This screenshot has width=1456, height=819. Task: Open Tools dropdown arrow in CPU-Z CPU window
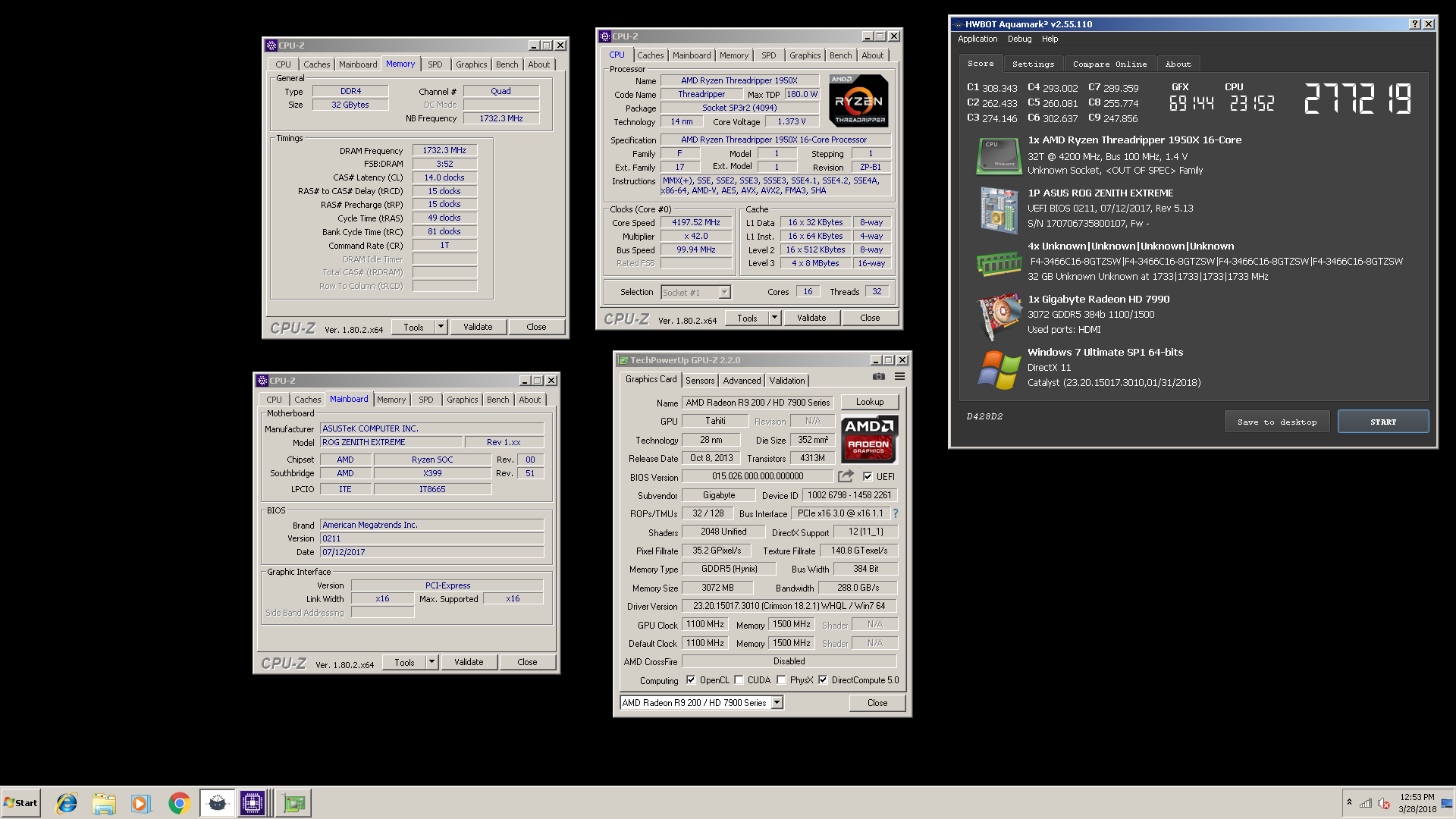tap(775, 318)
